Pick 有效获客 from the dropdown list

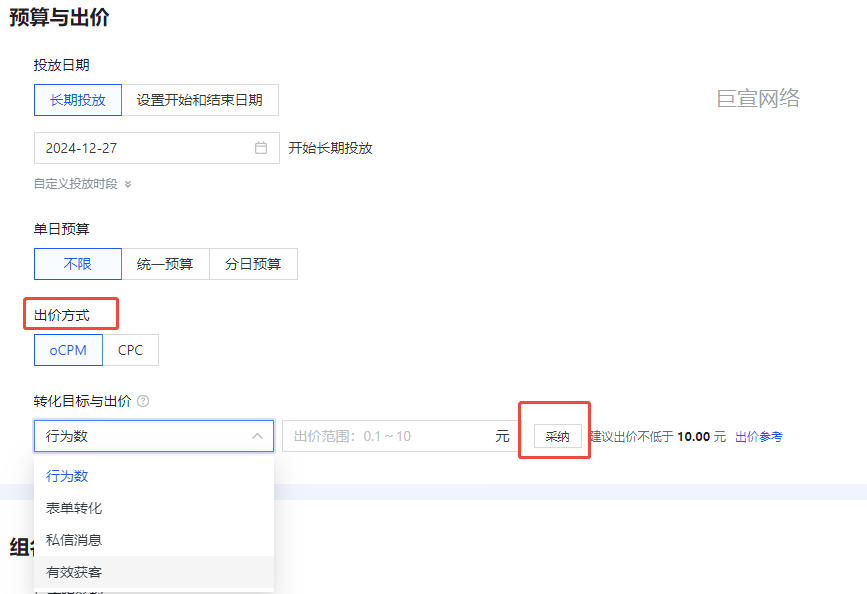coord(154,572)
